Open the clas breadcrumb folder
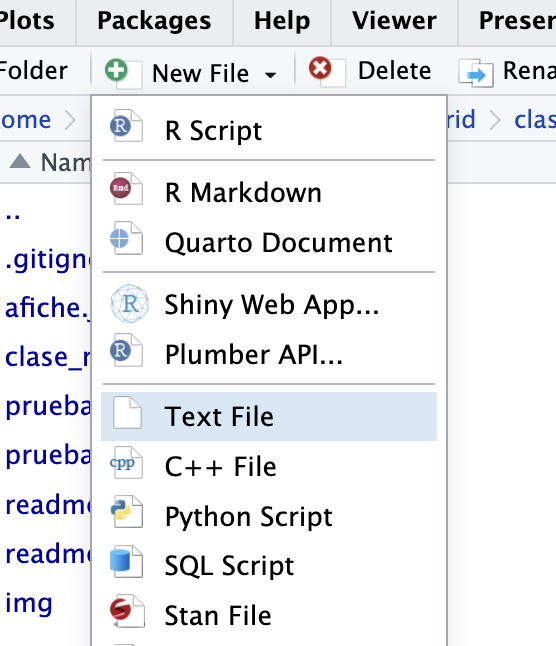This screenshot has width=556, height=646. (535, 119)
